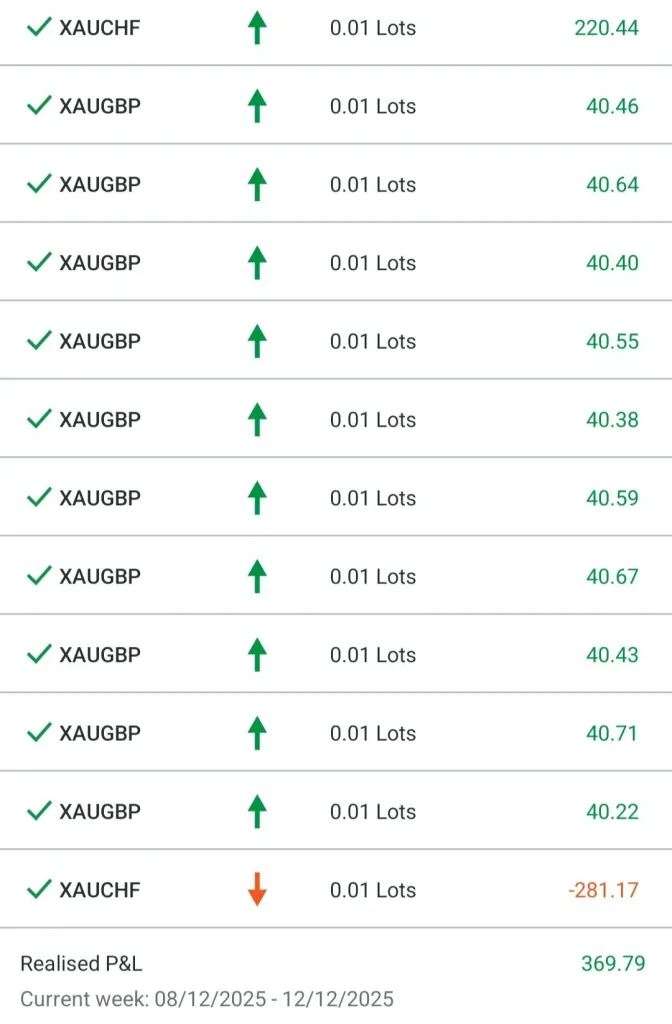Click the 0.01 Lots text in the 40.43 row

point(373,655)
